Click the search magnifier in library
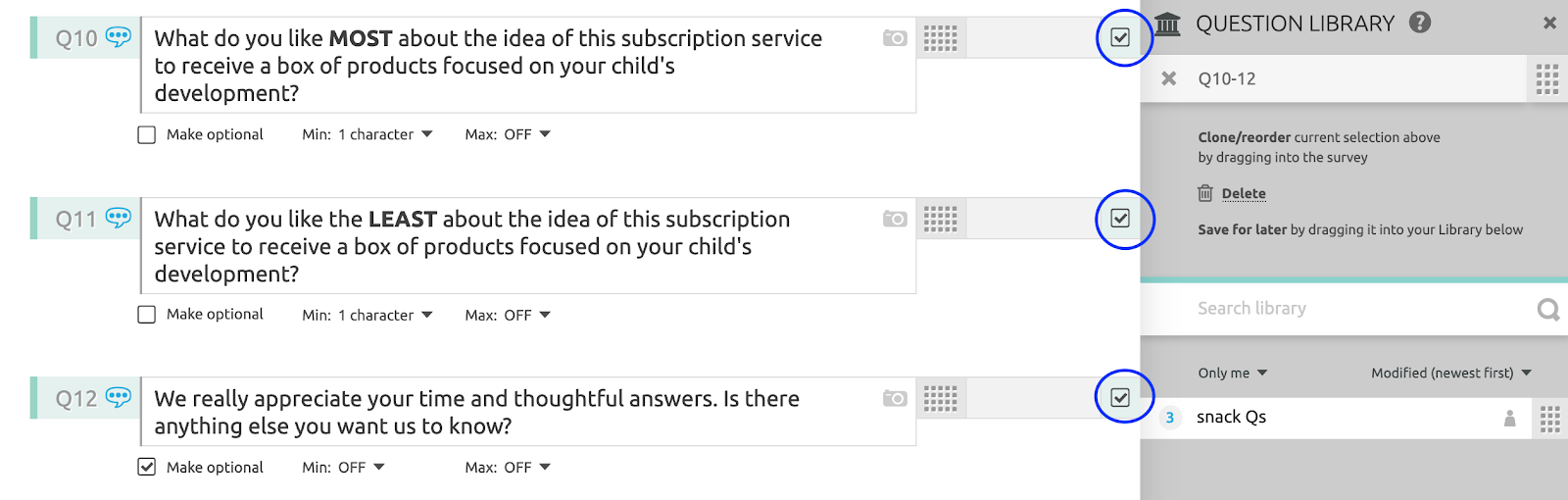 pos(1547,310)
